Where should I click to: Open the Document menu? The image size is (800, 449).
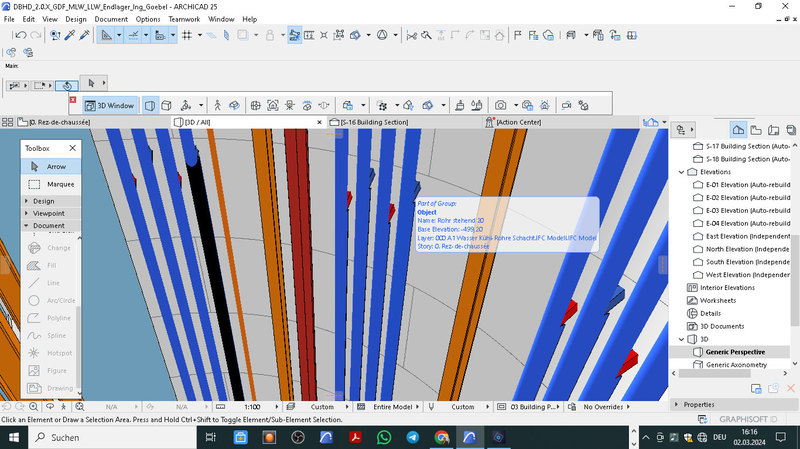pos(111,19)
